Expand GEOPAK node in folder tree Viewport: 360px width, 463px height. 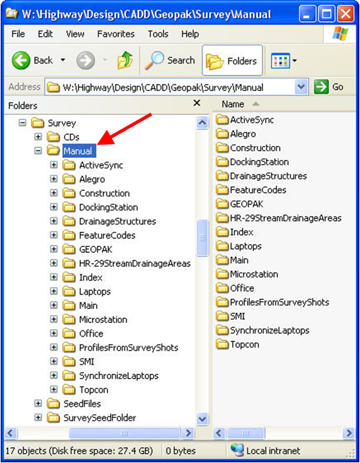pyautogui.click(x=54, y=249)
